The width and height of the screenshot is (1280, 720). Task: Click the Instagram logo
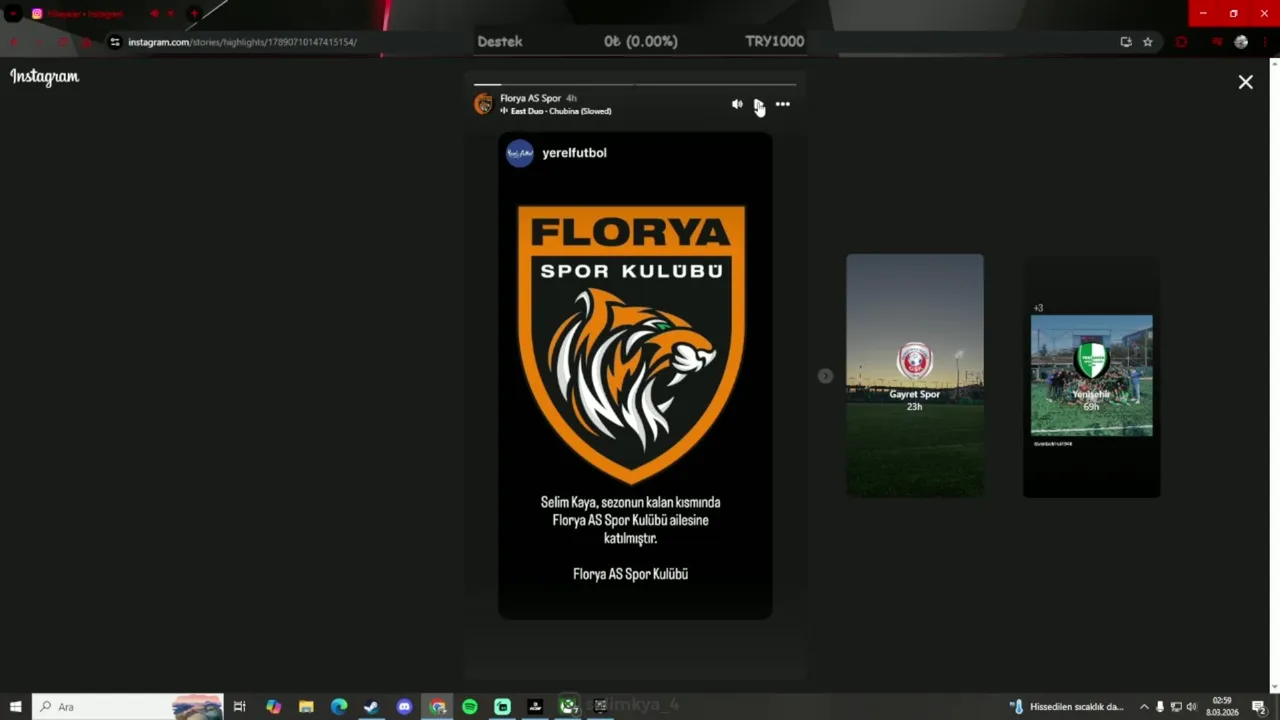coord(44,77)
